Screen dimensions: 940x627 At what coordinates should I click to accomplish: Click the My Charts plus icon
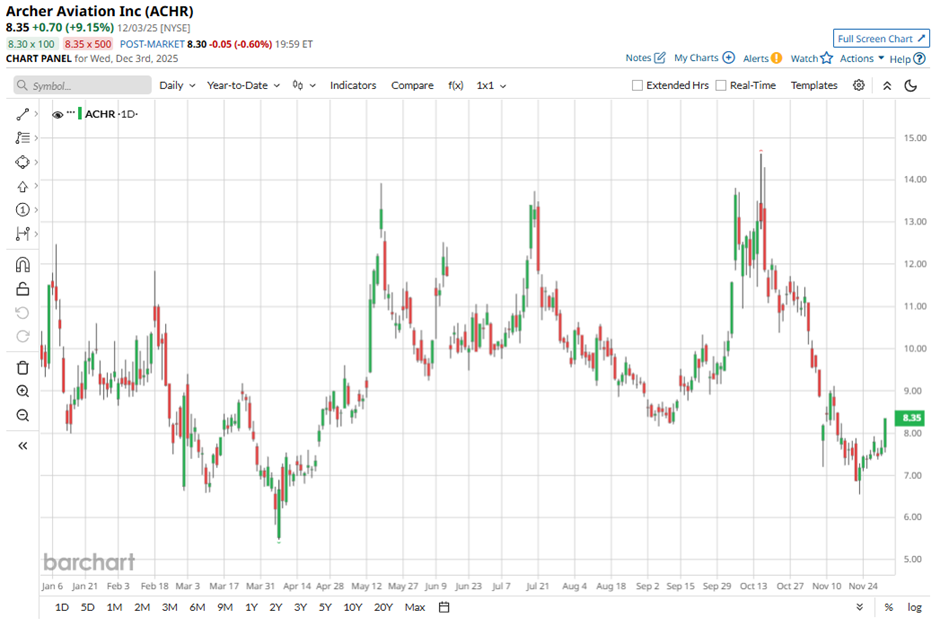pos(728,58)
